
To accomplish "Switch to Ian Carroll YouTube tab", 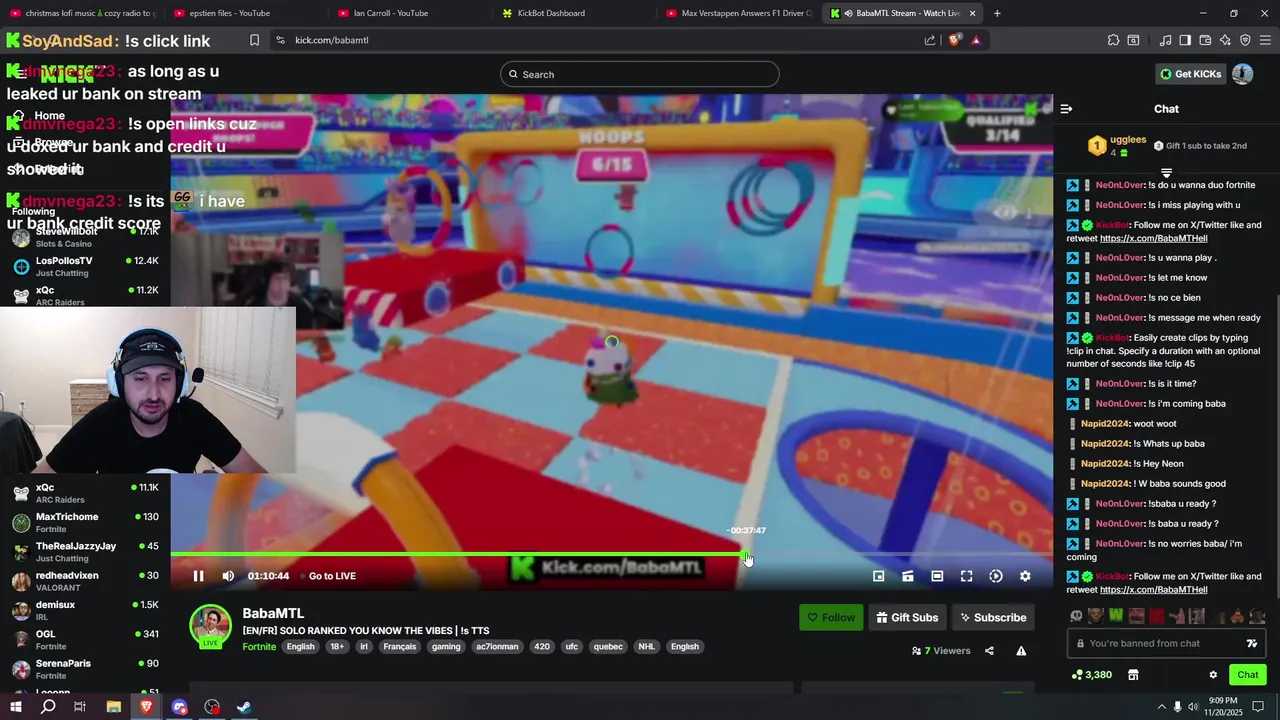I will tap(410, 13).
